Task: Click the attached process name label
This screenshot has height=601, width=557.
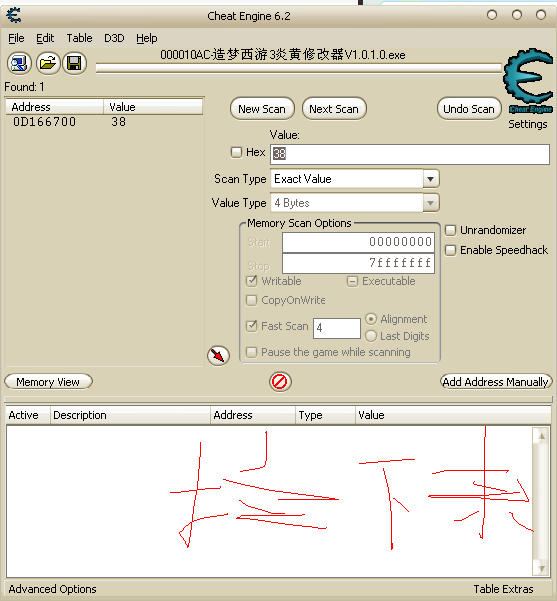Action: pyautogui.click(x=283, y=55)
